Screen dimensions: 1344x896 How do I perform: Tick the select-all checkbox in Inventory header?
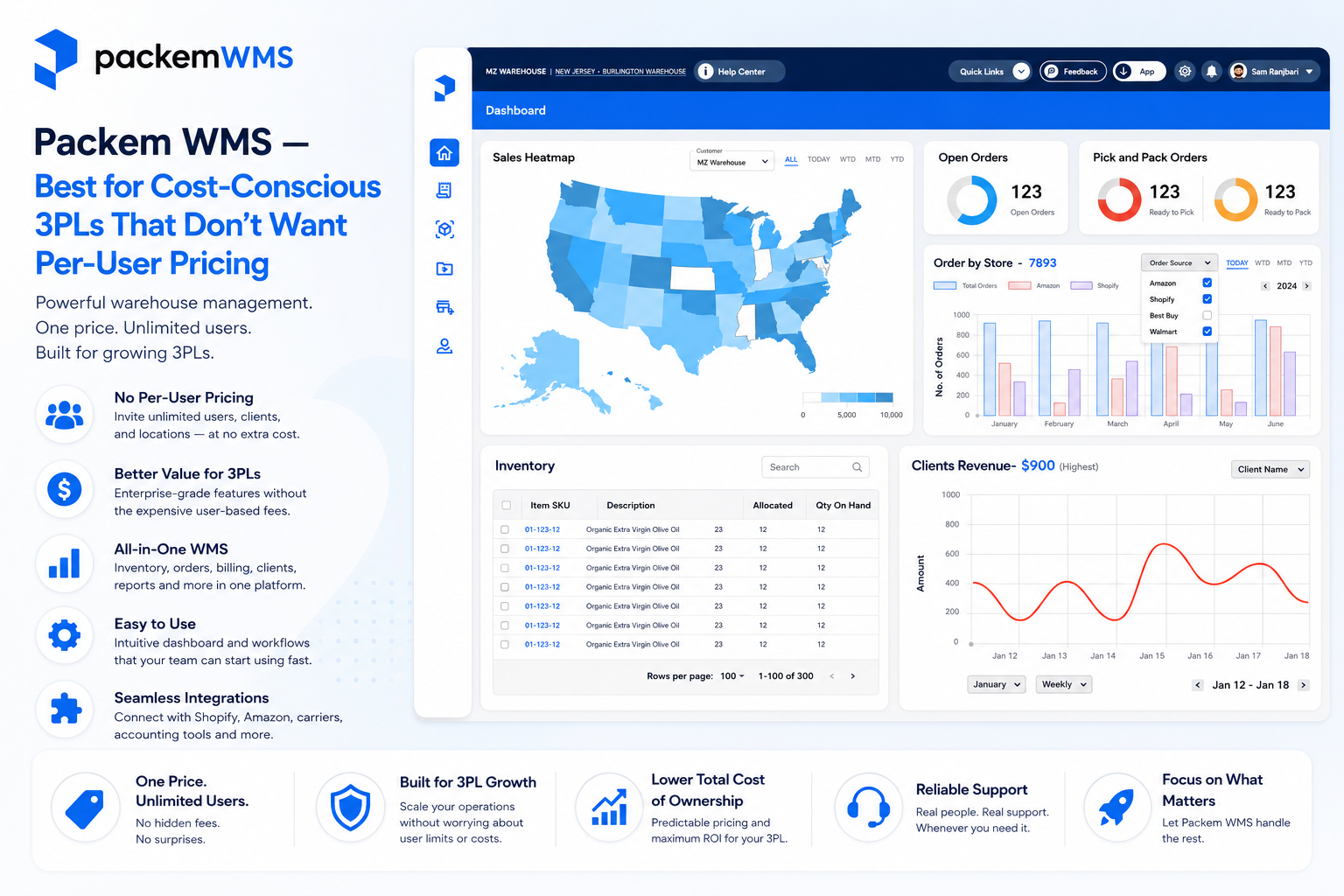point(507,506)
